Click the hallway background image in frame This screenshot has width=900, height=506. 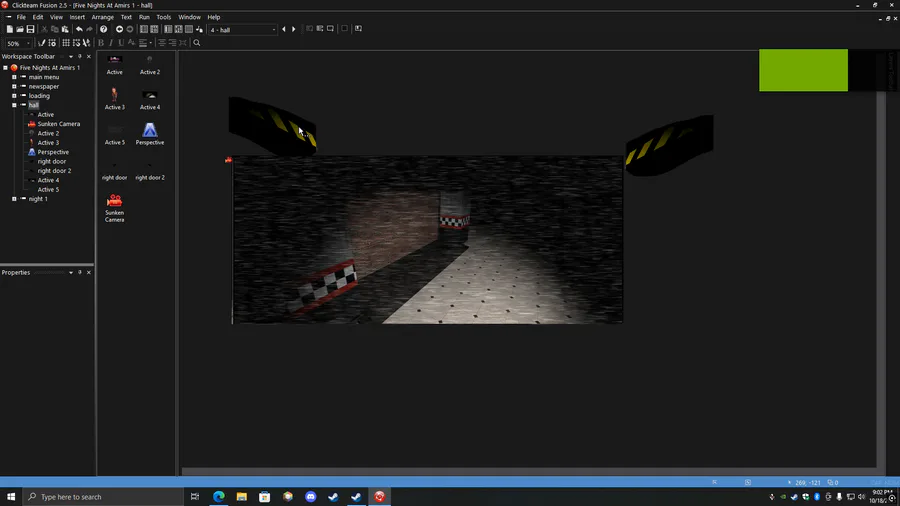[x=428, y=240]
